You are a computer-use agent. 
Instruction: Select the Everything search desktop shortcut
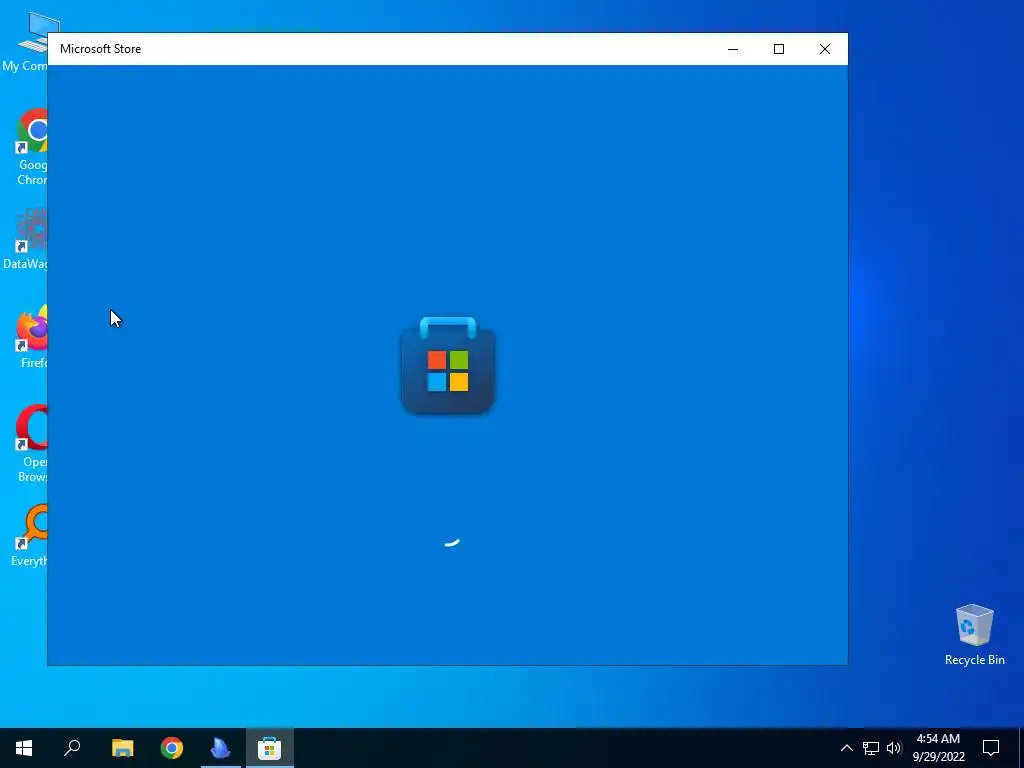tap(29, 536)
